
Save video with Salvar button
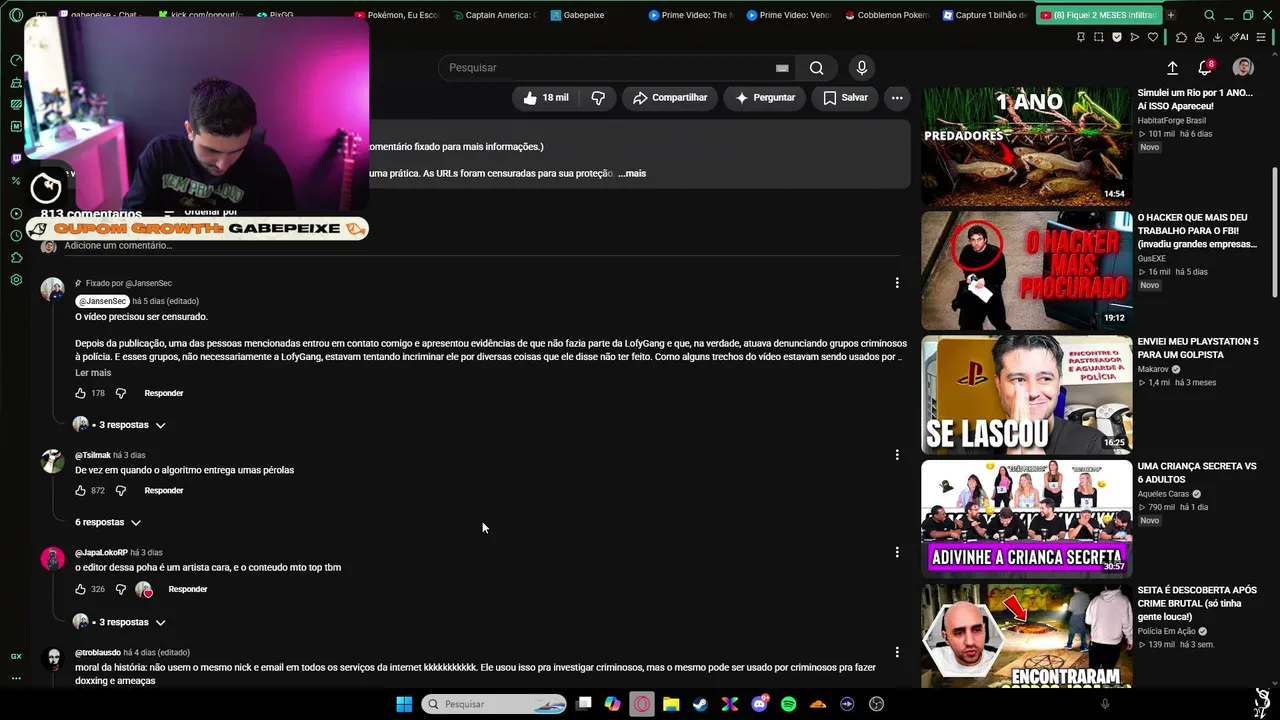pos(845,98)
